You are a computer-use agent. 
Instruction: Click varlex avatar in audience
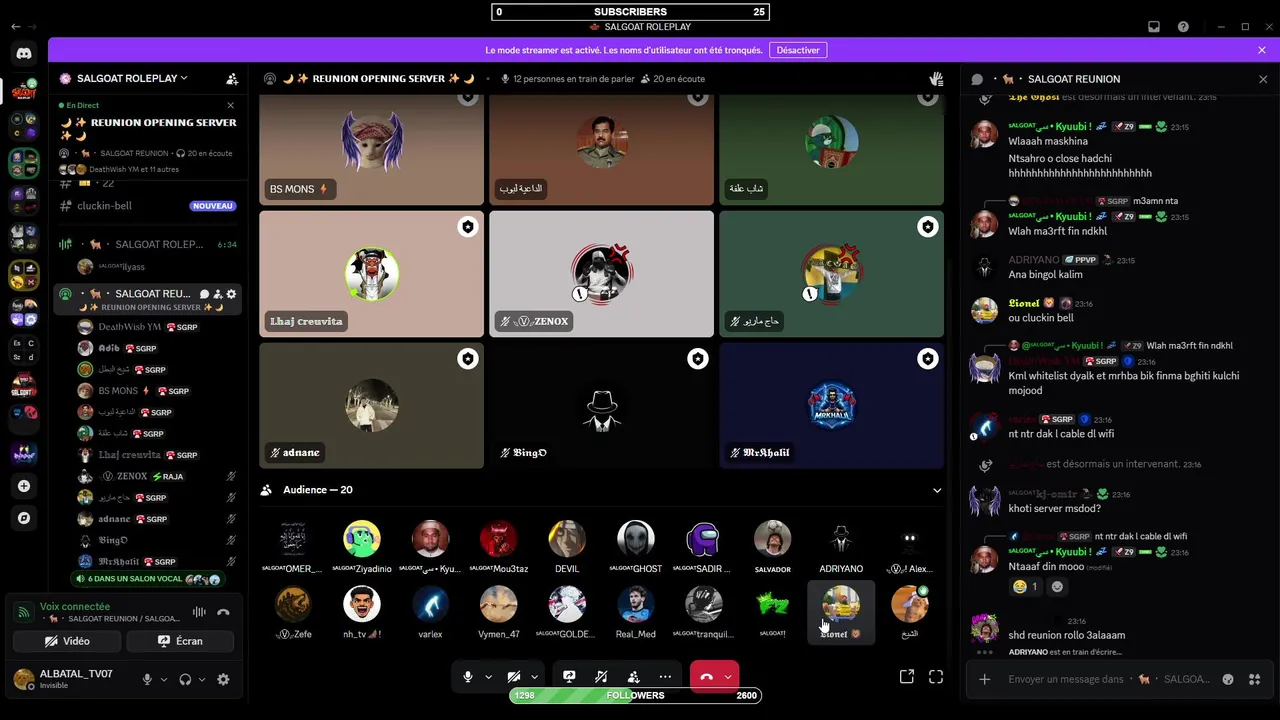coord(430,604)
